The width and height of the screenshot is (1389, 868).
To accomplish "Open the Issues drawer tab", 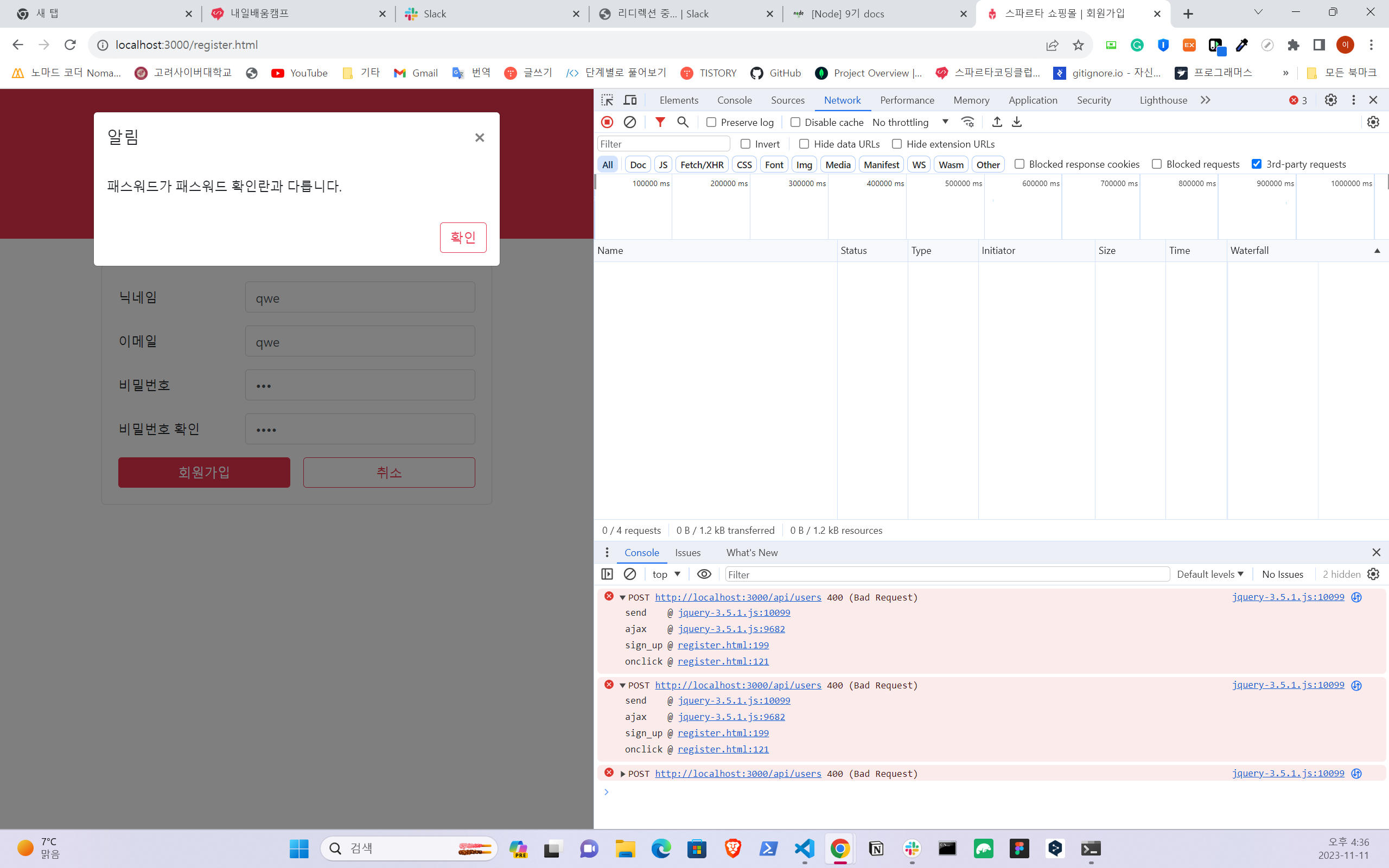I will (687, 552).
